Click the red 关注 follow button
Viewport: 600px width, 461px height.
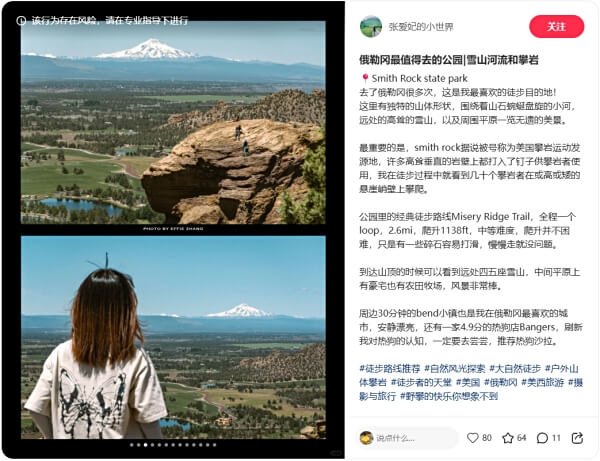[556, 26]
